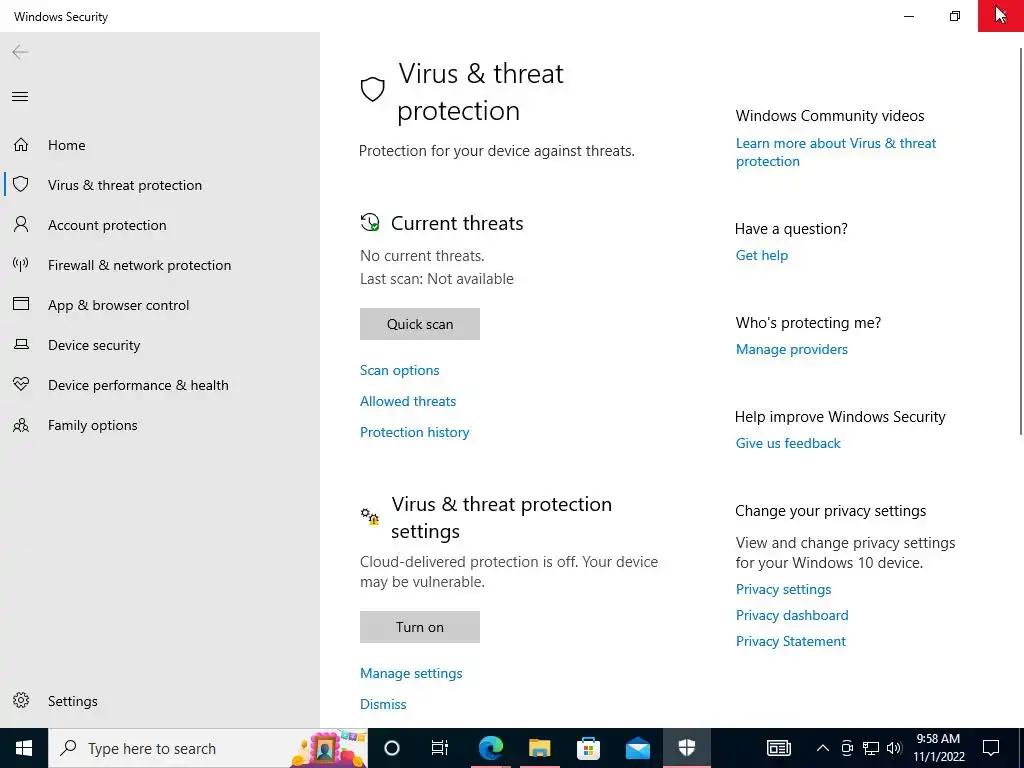This screenshot has height=768, width=1024.
Task: Turn on cloud-delivered protection
Action: (x=420, y=627)
